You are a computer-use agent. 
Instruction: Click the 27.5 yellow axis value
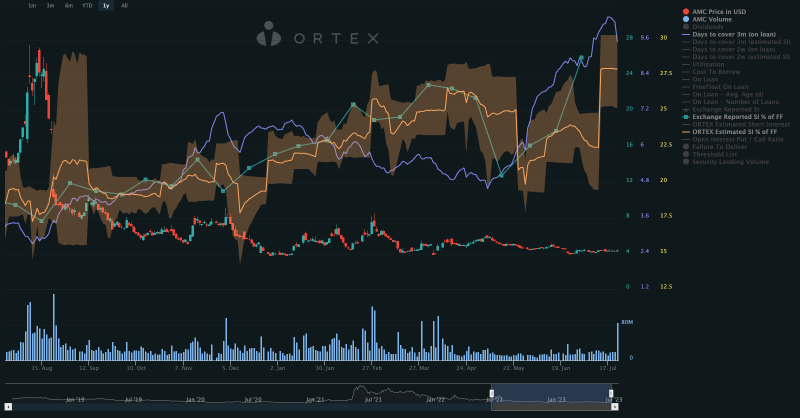[666, 73]
